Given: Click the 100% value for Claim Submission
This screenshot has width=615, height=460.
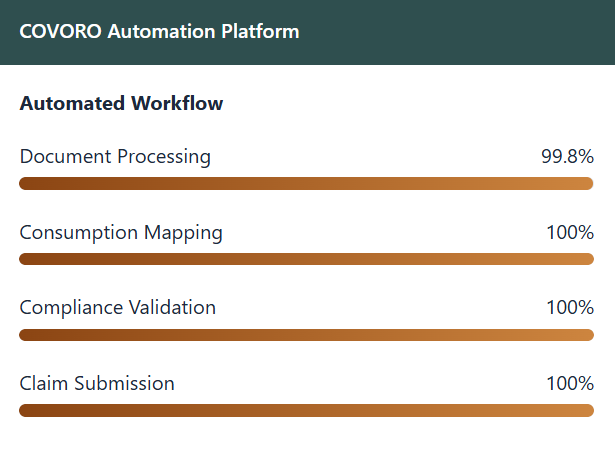Looking at the screenshot, I should point(570,383).
